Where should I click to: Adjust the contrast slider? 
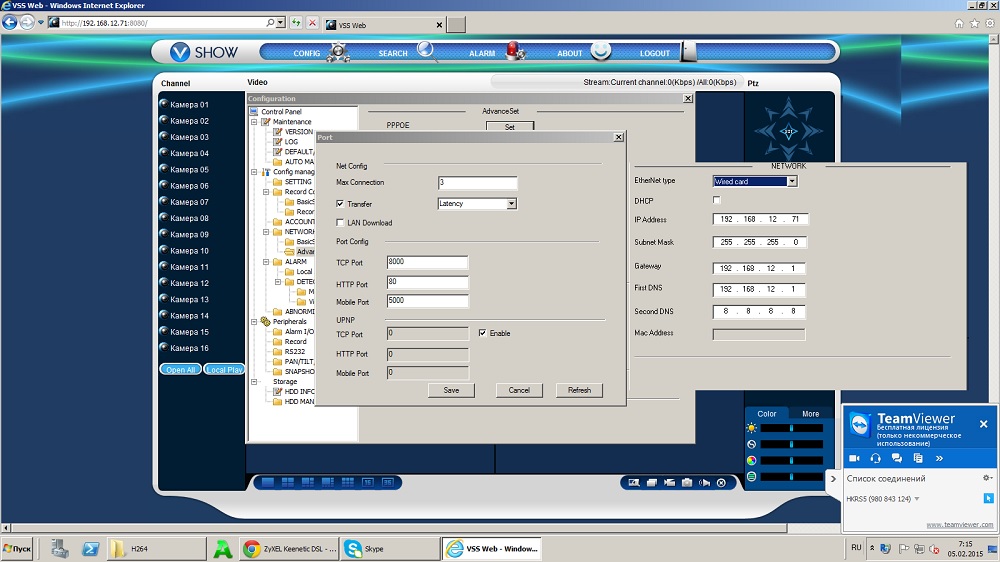coord(791,444)
